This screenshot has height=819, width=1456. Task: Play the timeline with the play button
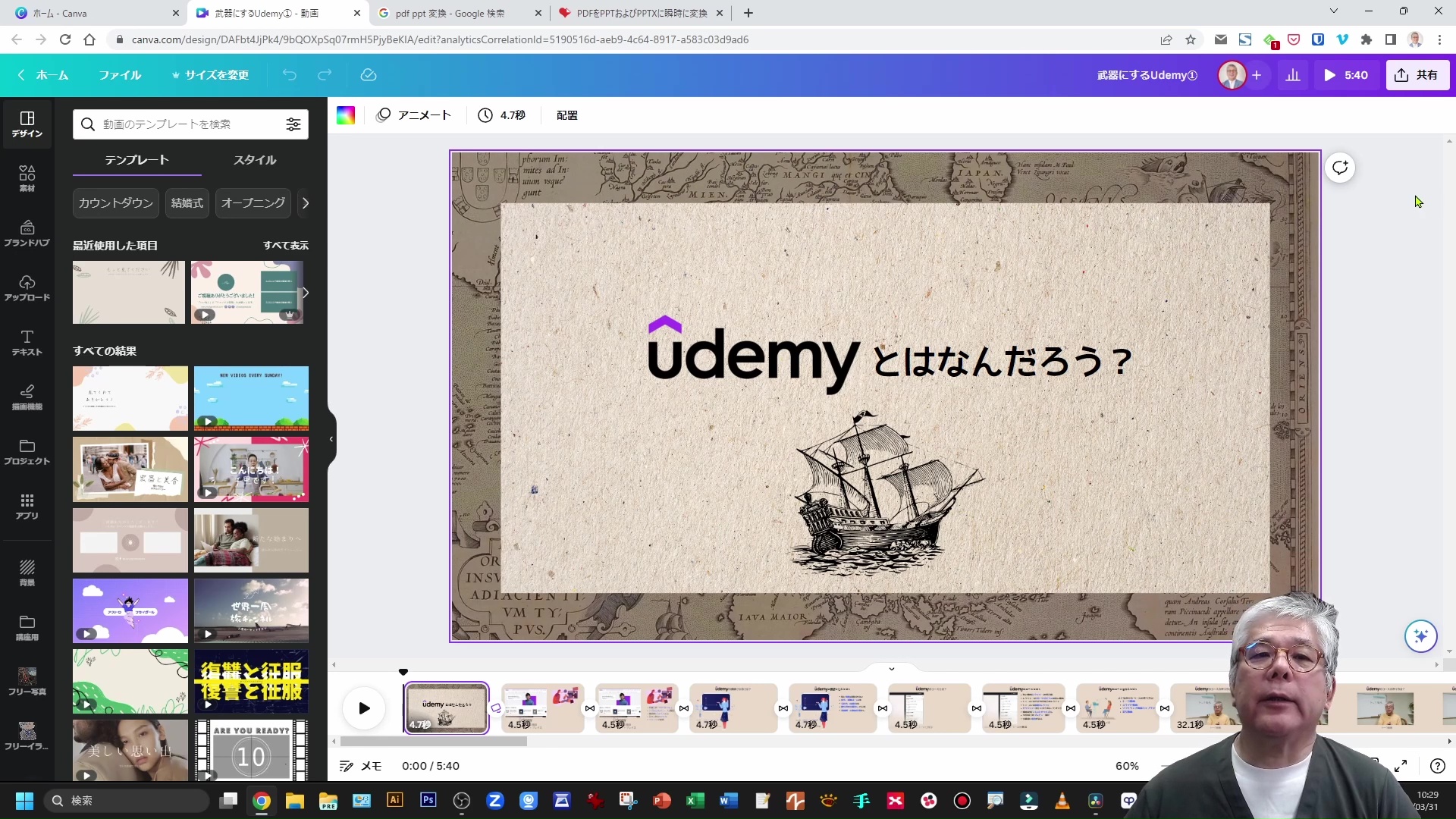(364, 708)
